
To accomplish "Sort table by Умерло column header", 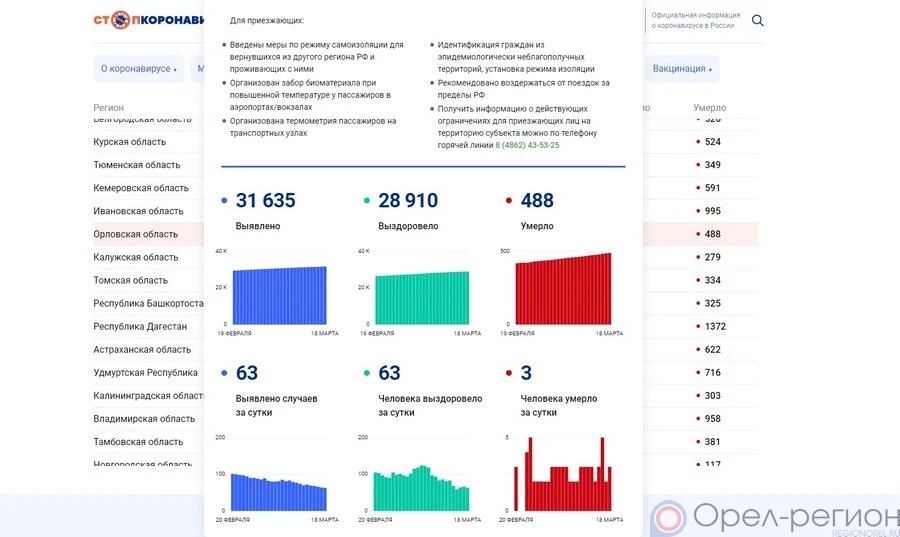I will click(709, 107).
